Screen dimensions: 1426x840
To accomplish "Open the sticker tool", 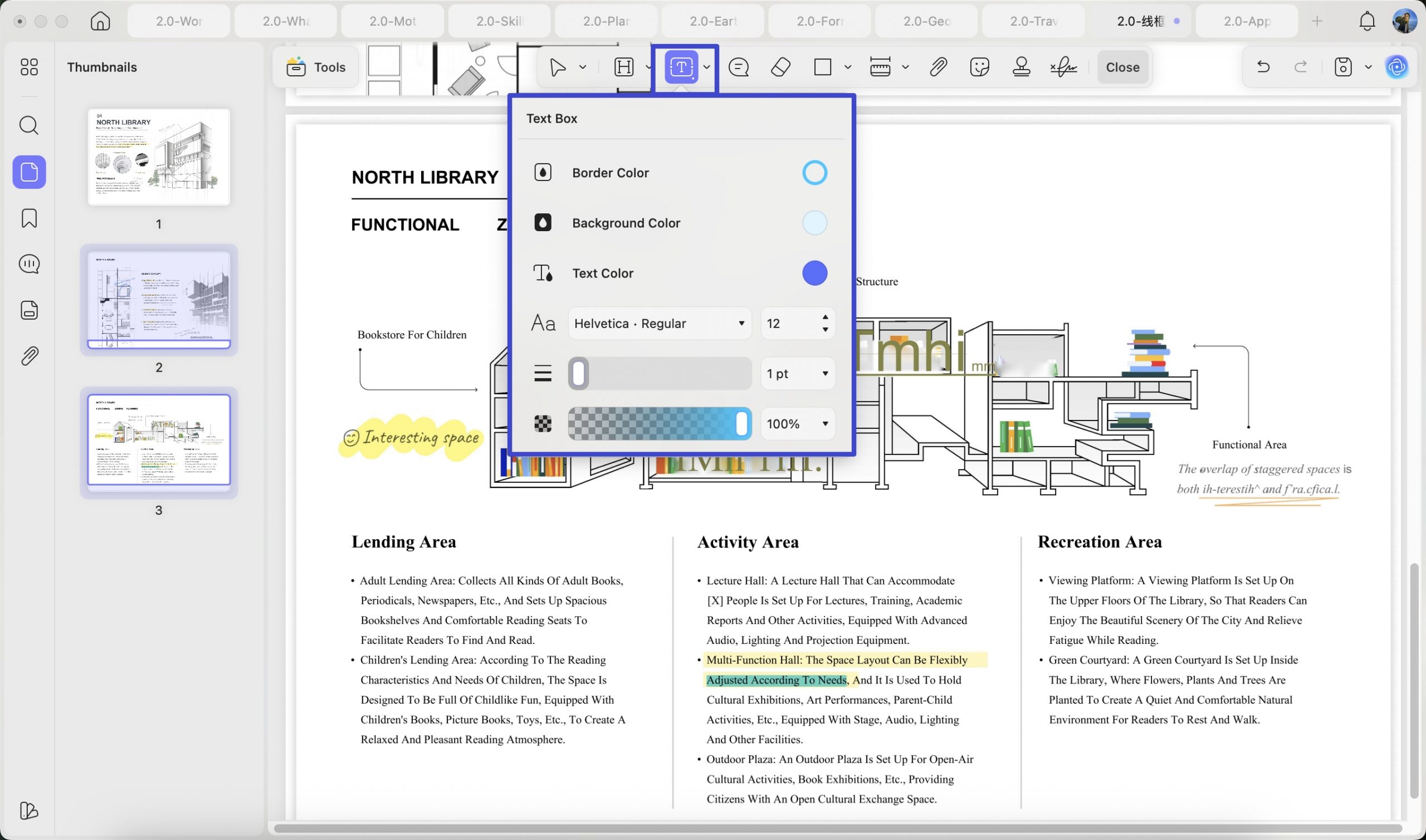I will tap(979, 67).
